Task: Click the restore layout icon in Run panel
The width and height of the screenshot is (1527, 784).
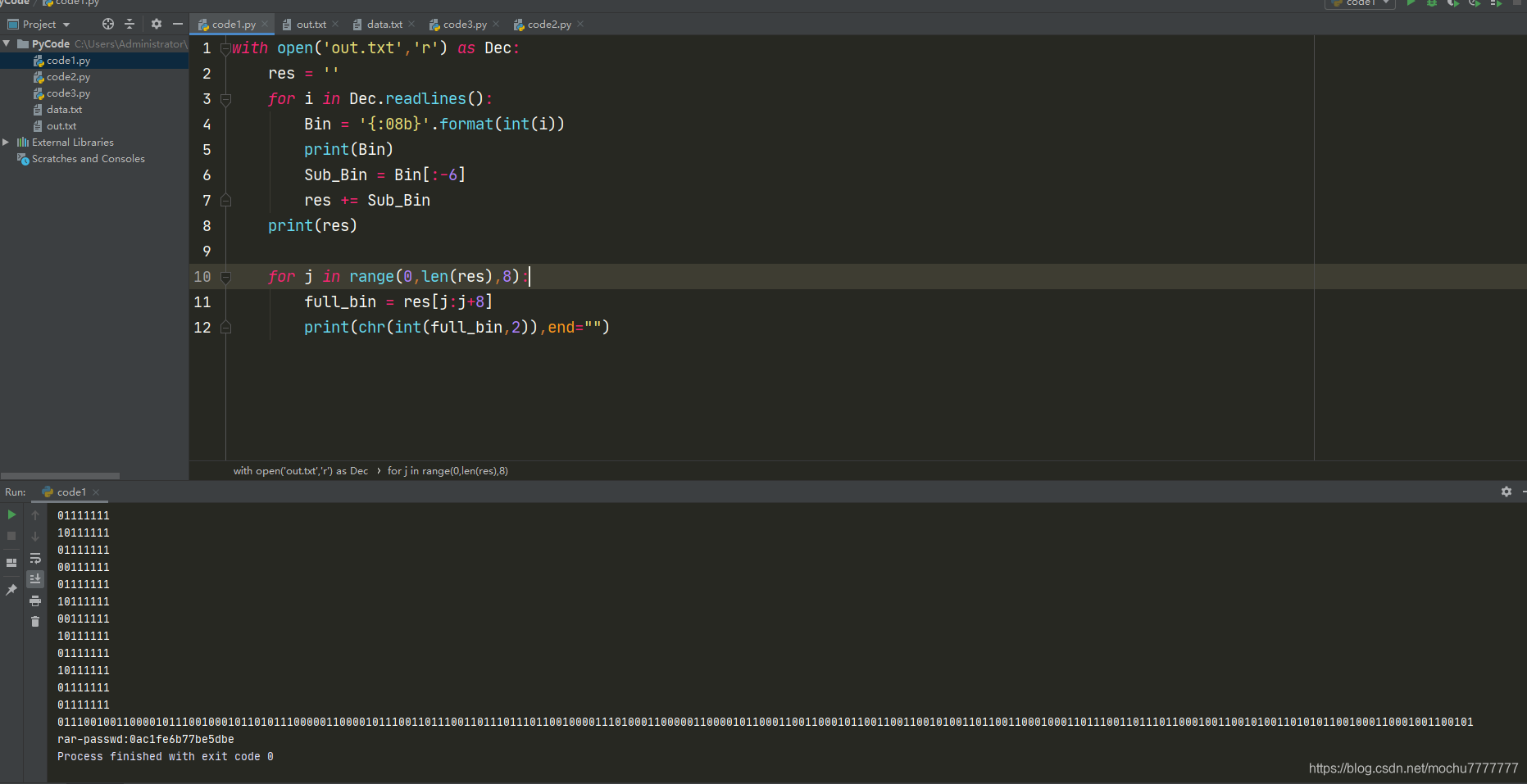Action: (11, 563)
